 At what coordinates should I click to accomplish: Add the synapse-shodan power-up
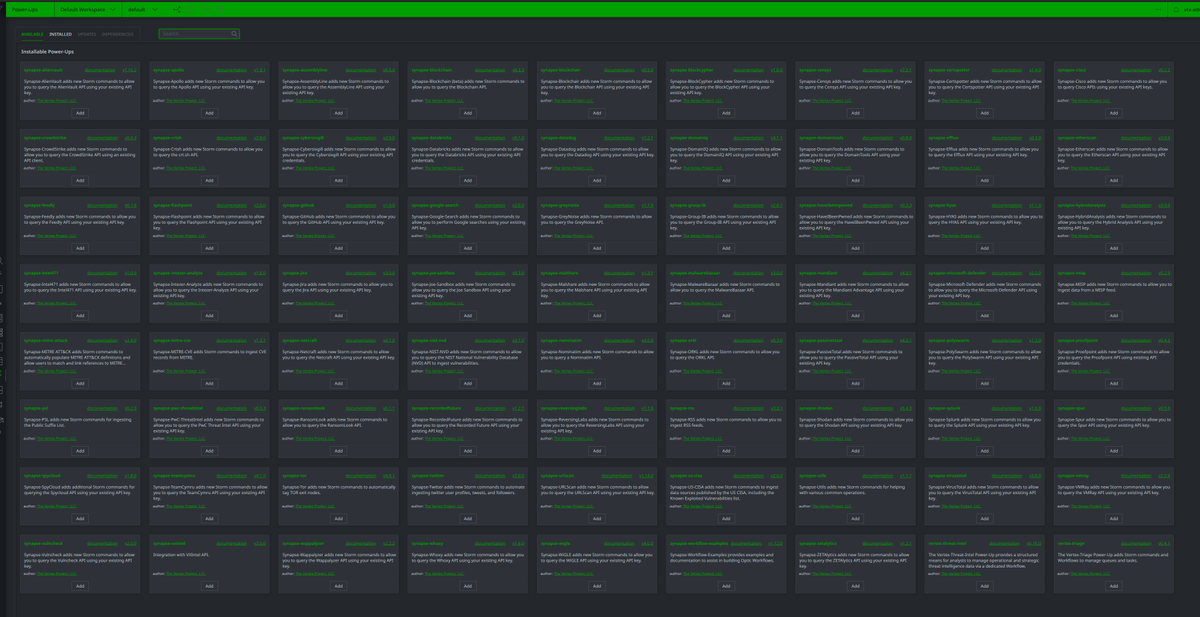pos(855,451)
